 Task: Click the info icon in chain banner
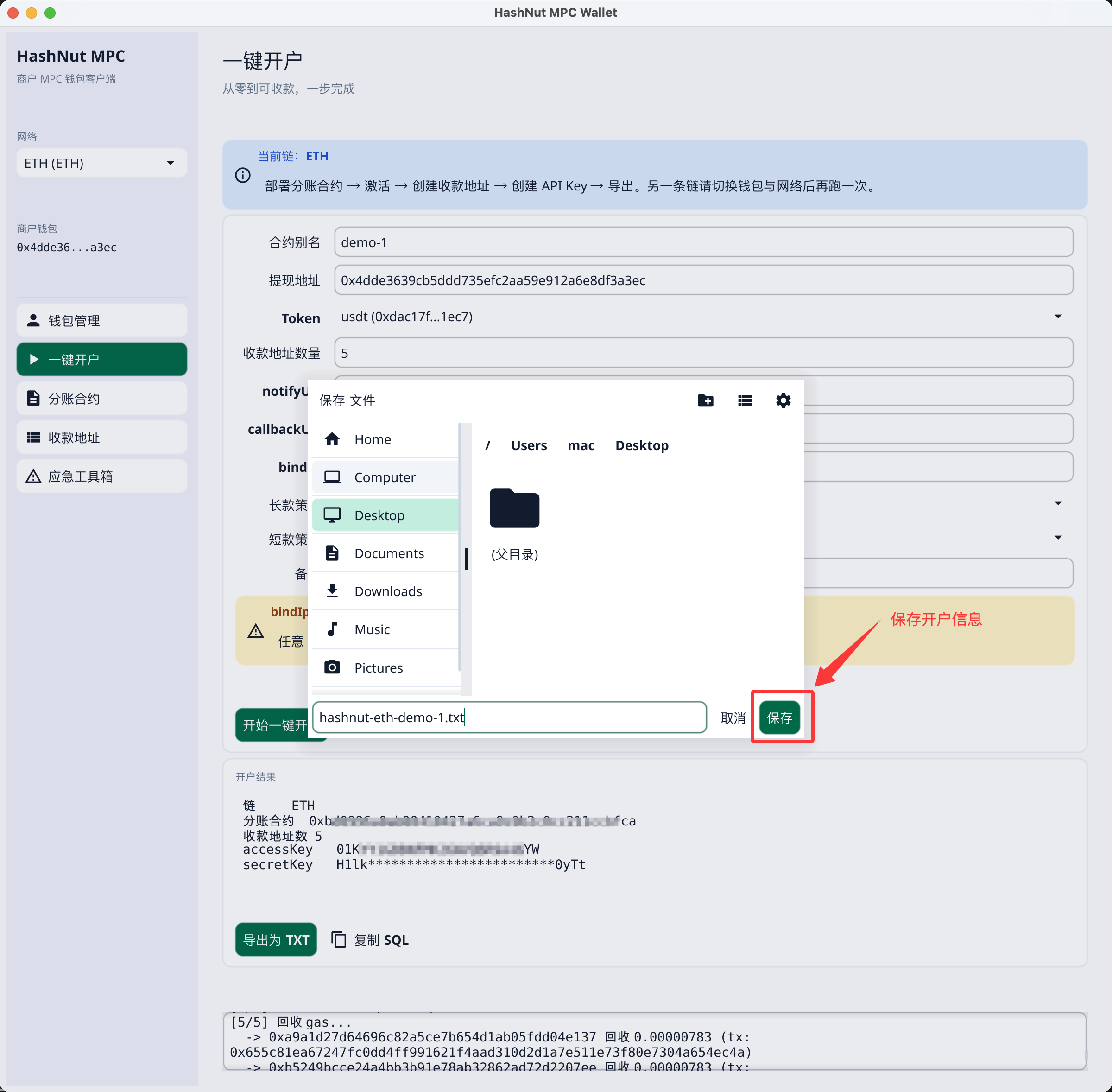(x=243, y=175)
